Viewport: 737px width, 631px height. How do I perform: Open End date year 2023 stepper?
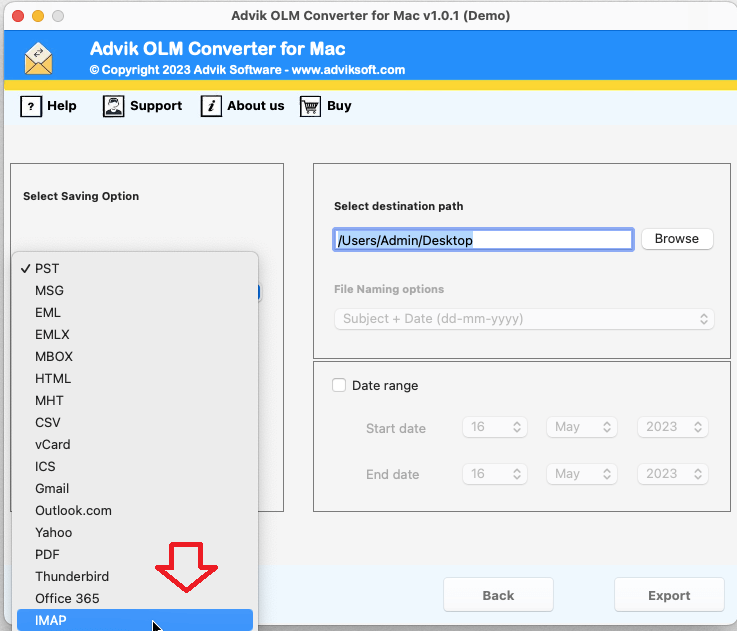[673, 474]
